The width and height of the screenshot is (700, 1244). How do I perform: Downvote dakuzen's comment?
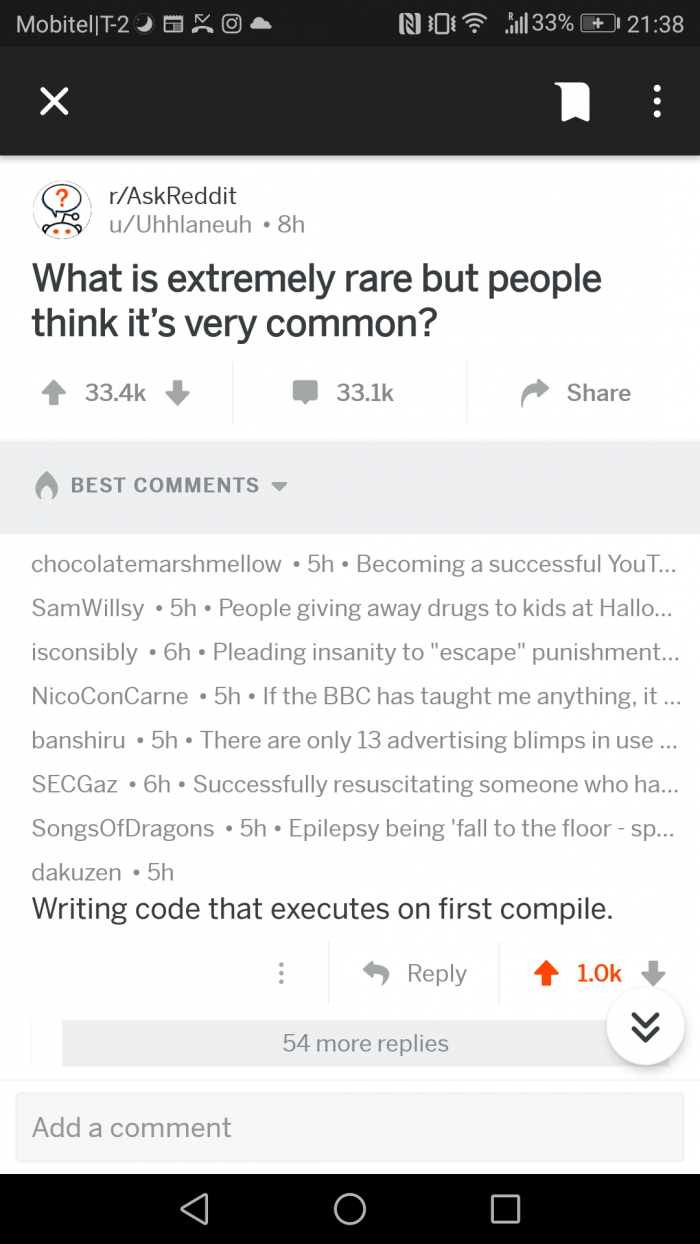point(652,973)
